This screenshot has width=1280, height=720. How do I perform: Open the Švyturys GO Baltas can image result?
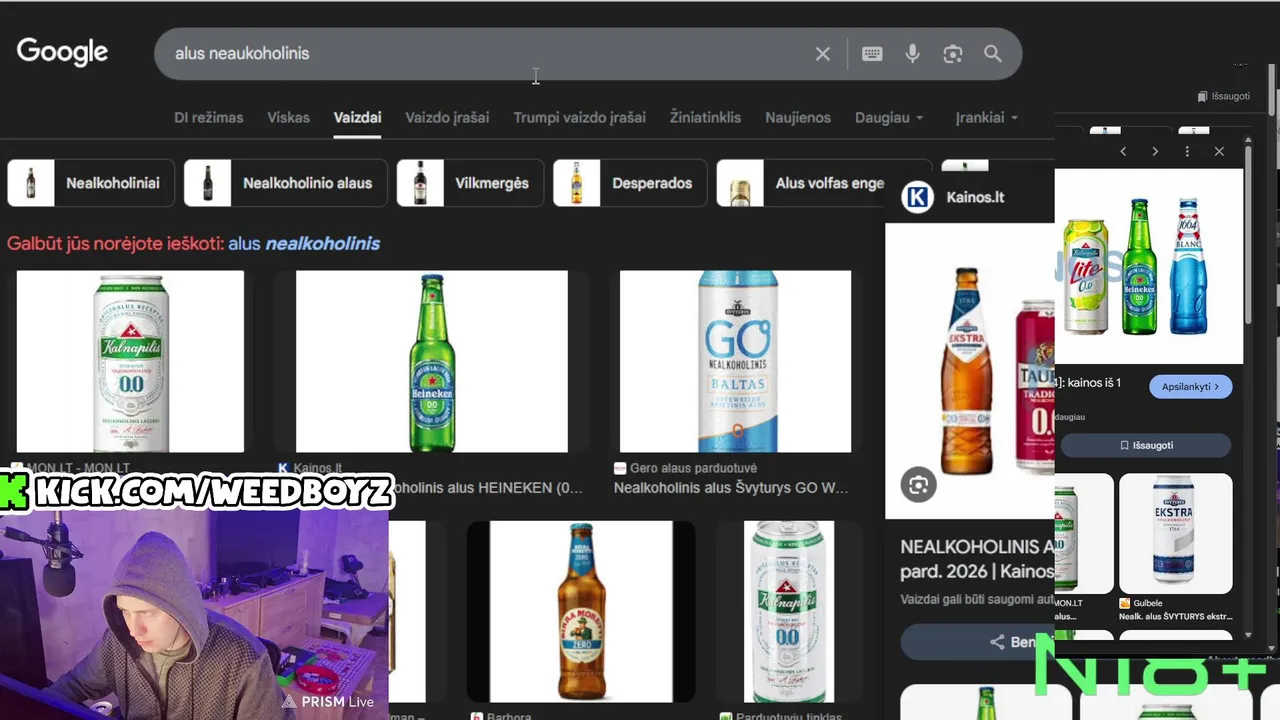[x=735, y=361]
